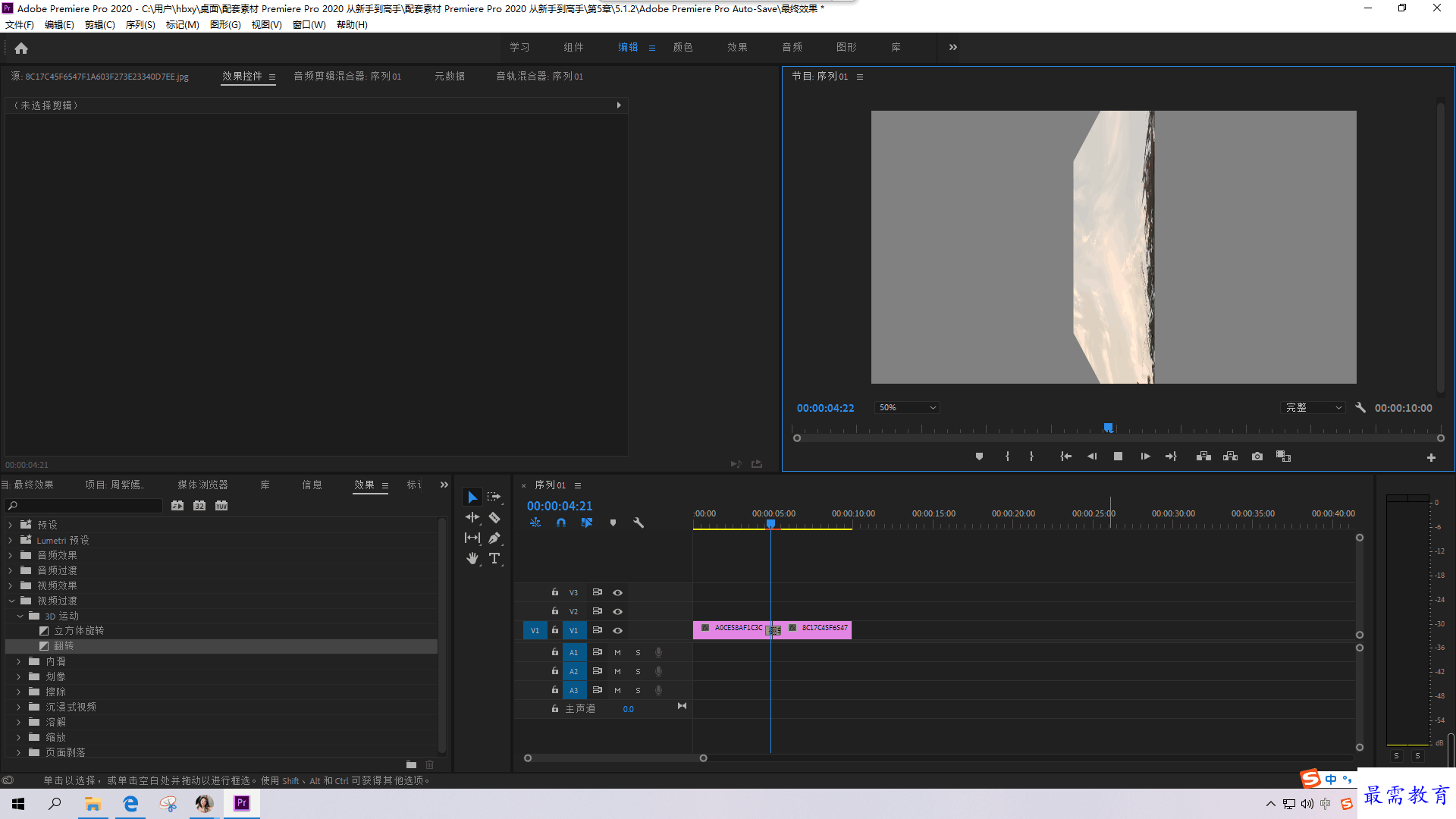Image resolution: width=1456 pixels, height=819 pixels.
Task: Step back one frame
Action: coord(1092,457)
